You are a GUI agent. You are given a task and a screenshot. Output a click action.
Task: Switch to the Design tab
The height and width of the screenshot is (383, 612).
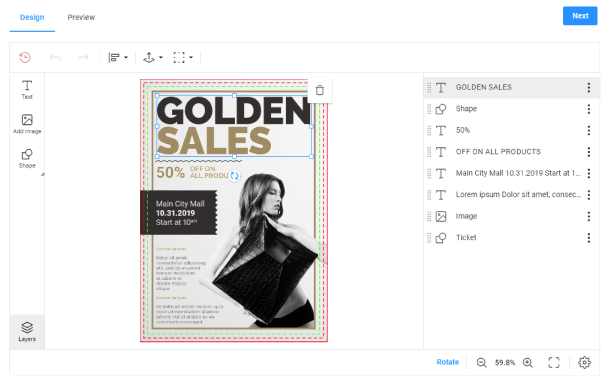[32, 17]
